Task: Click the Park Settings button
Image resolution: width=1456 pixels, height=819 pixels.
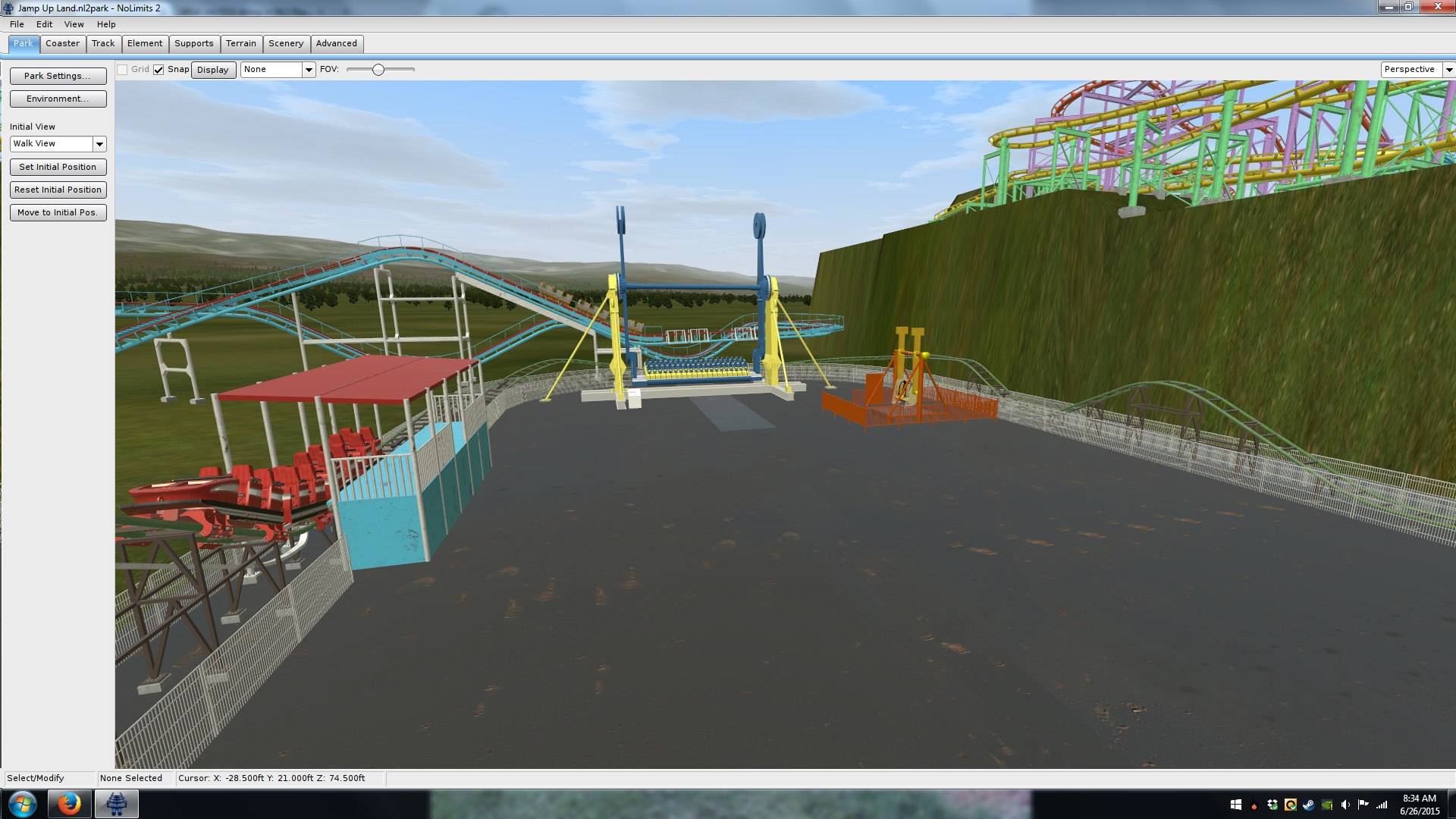Action: click(58, 76)
